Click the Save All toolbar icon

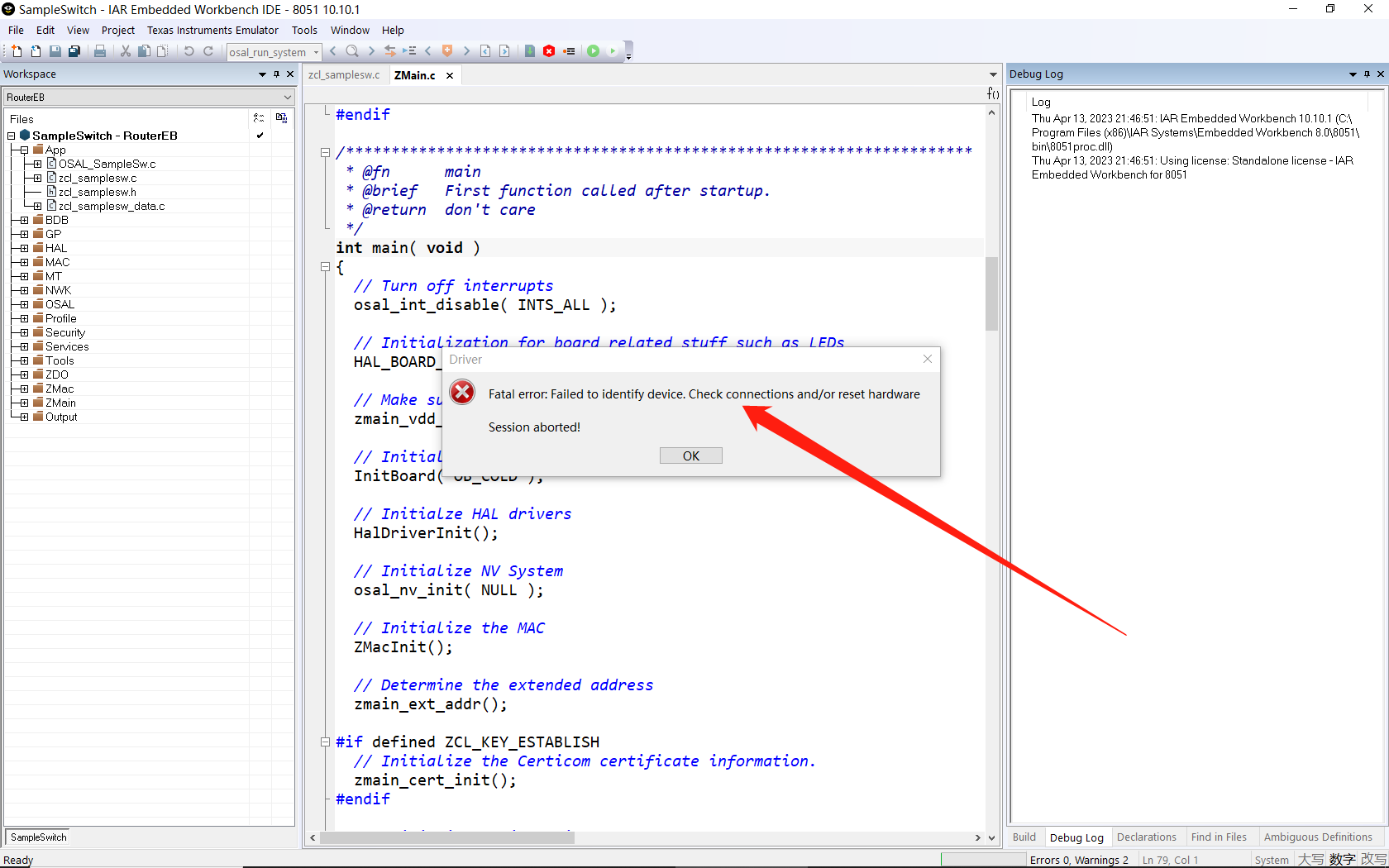coord(74,51)
